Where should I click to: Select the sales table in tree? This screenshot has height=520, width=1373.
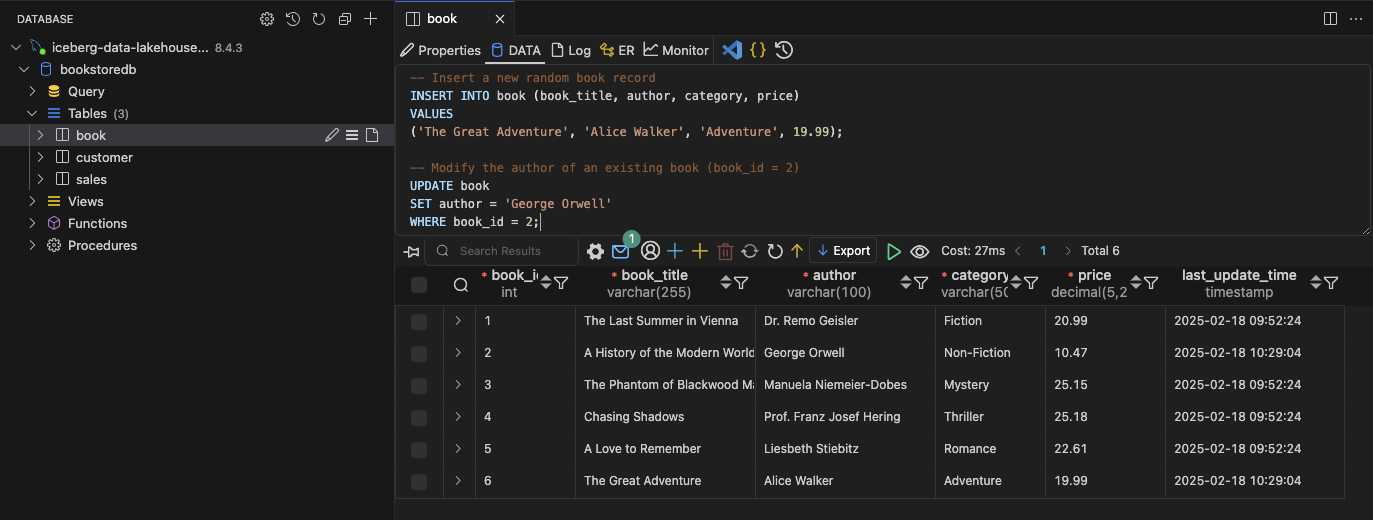91,180
